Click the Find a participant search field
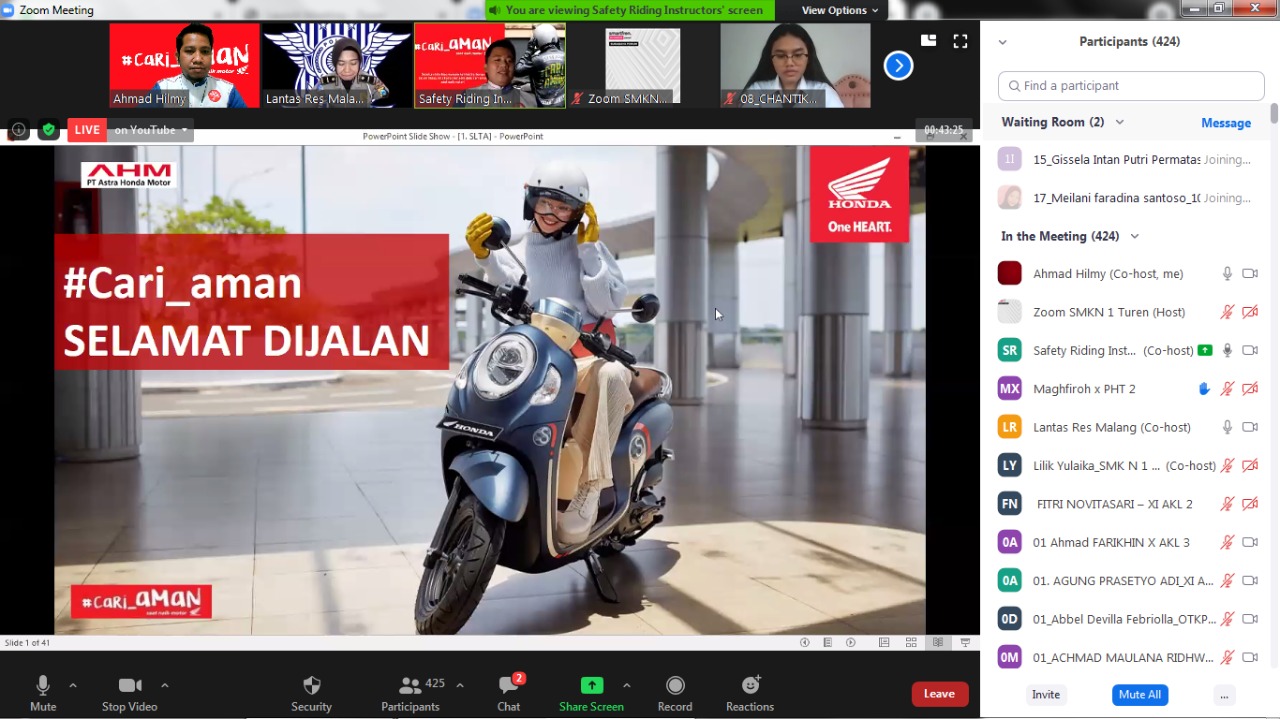The height and width of the screenshot is (719, 1280). pyautogui.click(x=1131, y=86)
